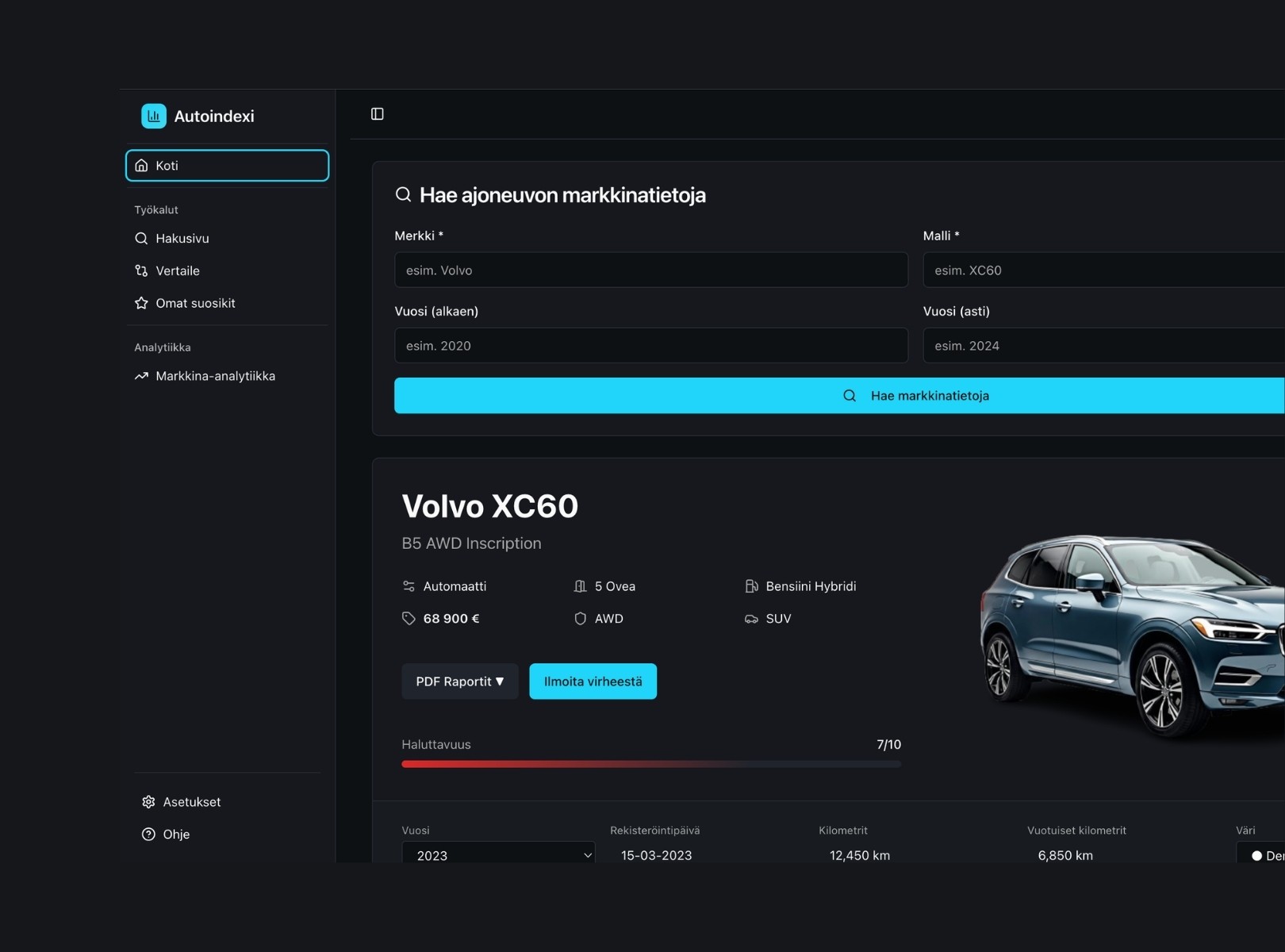Click the Omat suosikit star icon
The image size is (1285, 952).
pos(141,303)
